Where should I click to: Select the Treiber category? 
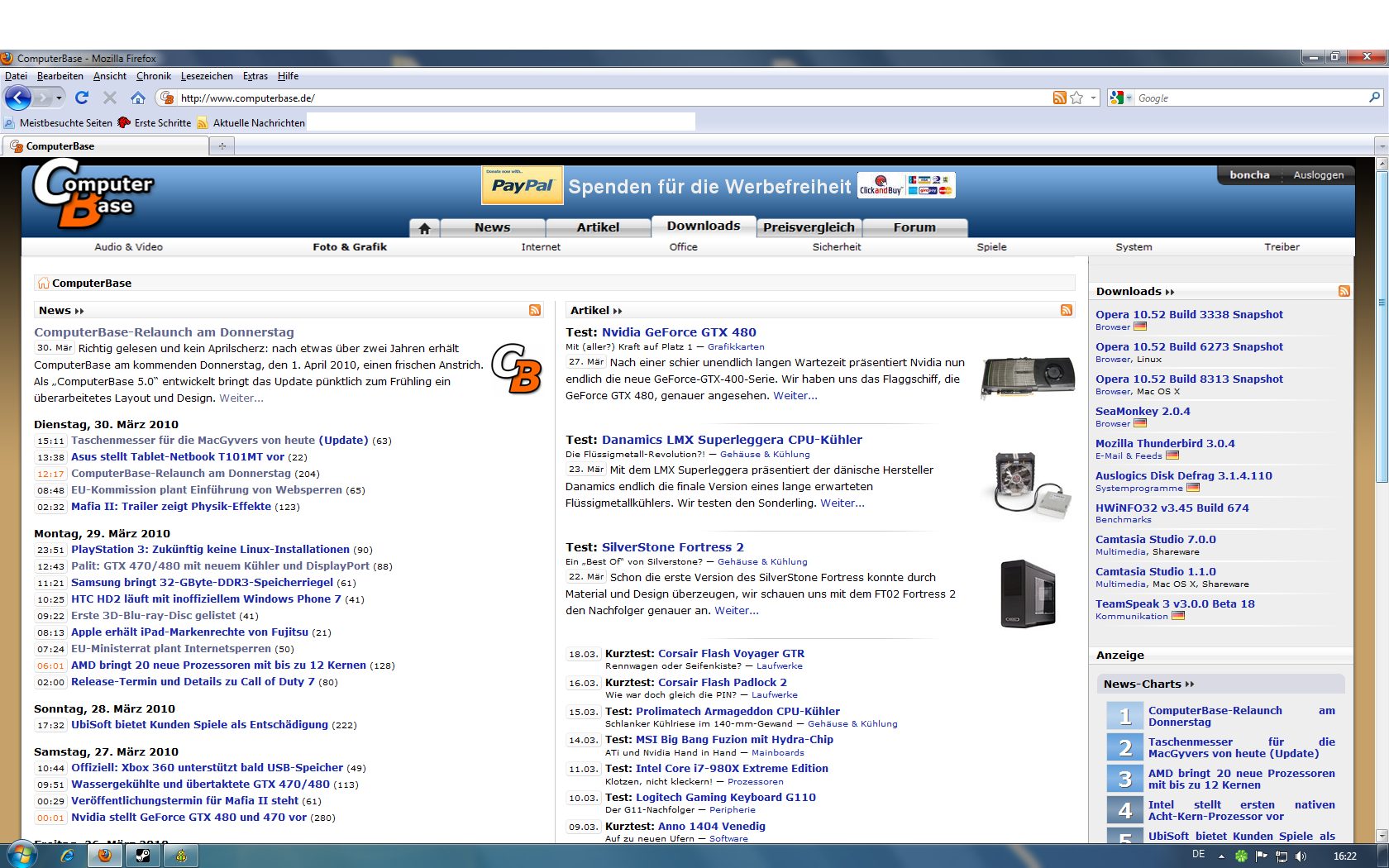(1282, 247)
